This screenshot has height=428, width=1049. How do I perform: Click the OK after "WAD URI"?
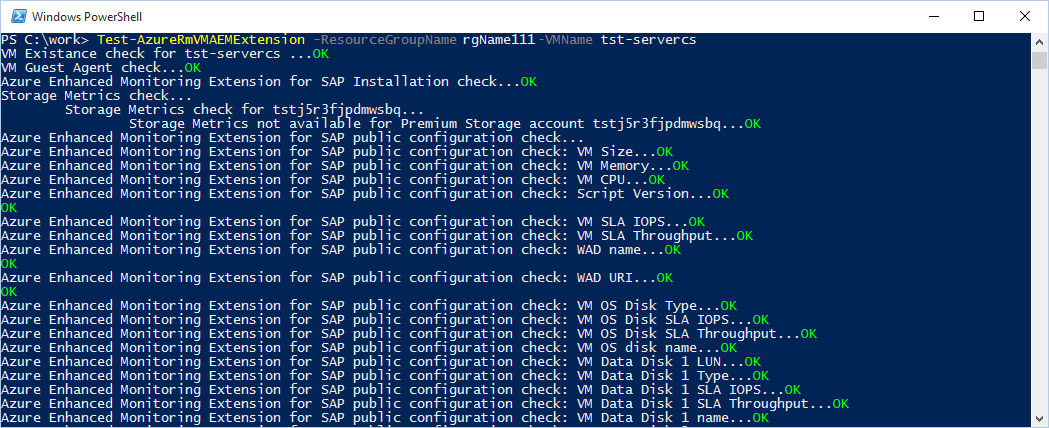664,277
